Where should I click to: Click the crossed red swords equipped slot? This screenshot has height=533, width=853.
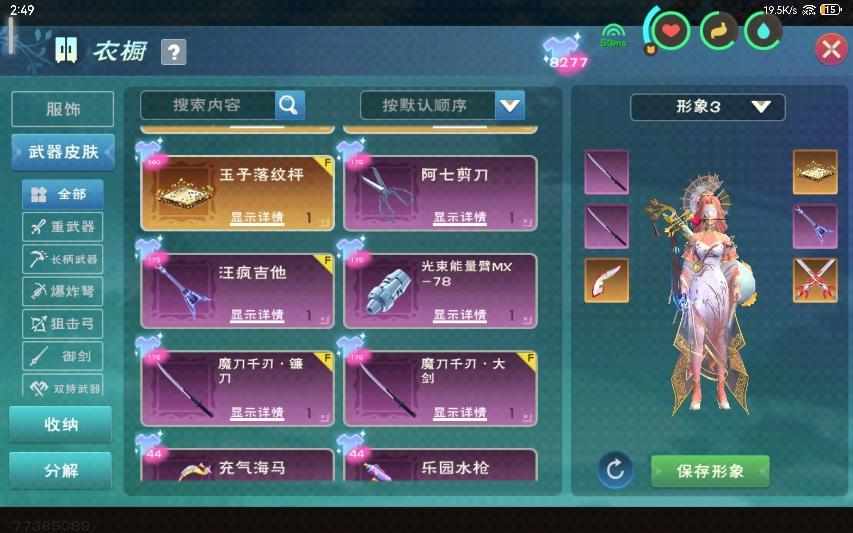815,281
